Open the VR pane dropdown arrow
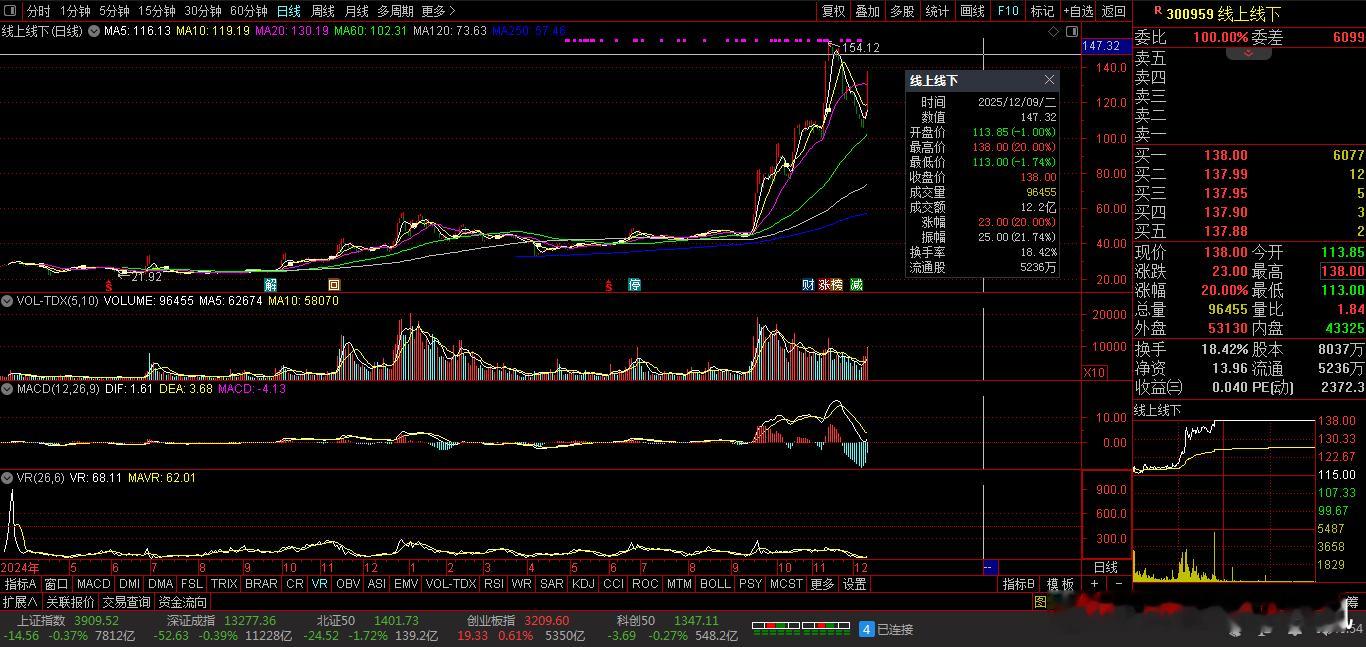 9,478
